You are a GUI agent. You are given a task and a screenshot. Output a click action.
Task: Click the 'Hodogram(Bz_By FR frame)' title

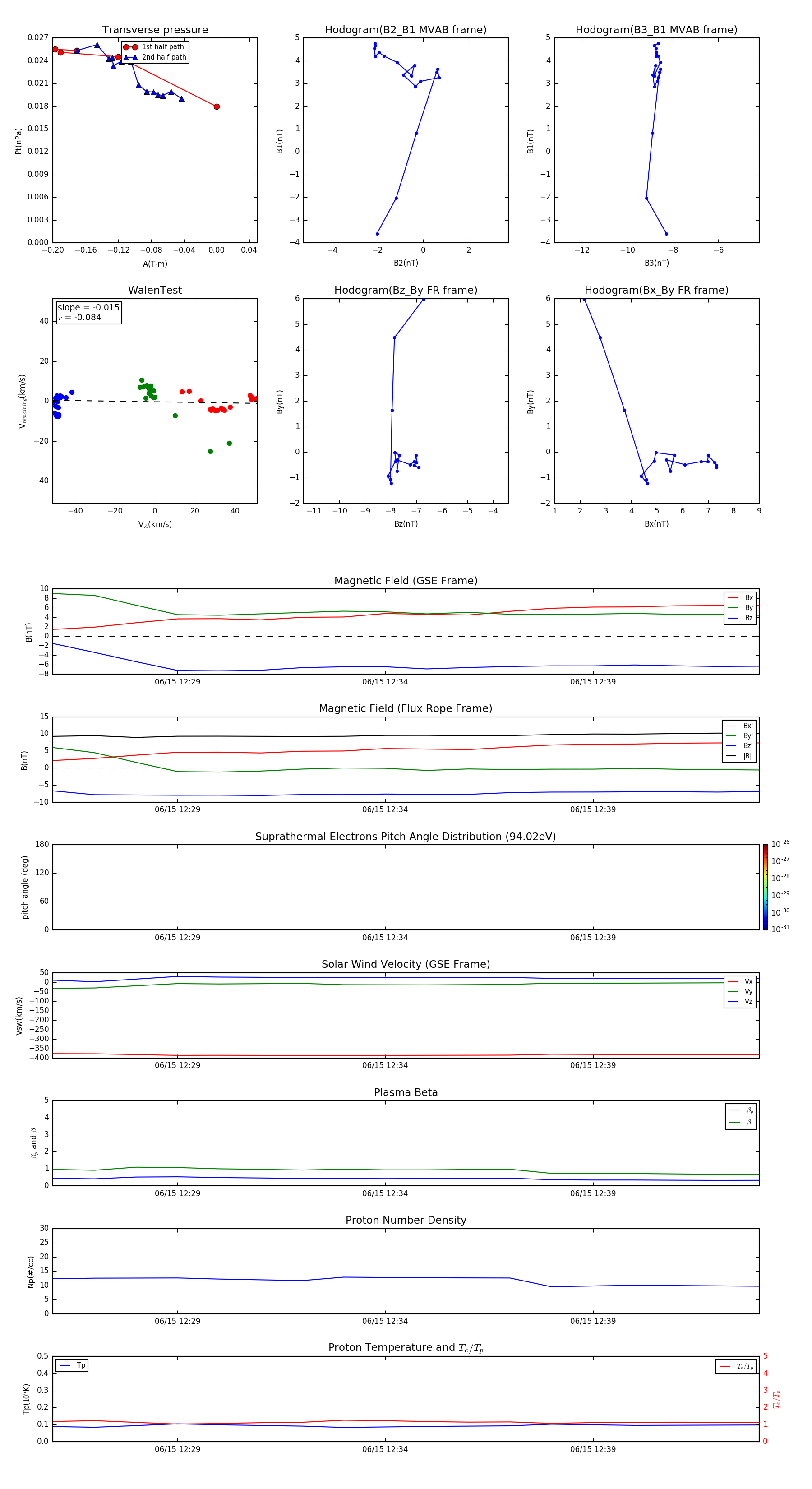click(x=406, y=290)
